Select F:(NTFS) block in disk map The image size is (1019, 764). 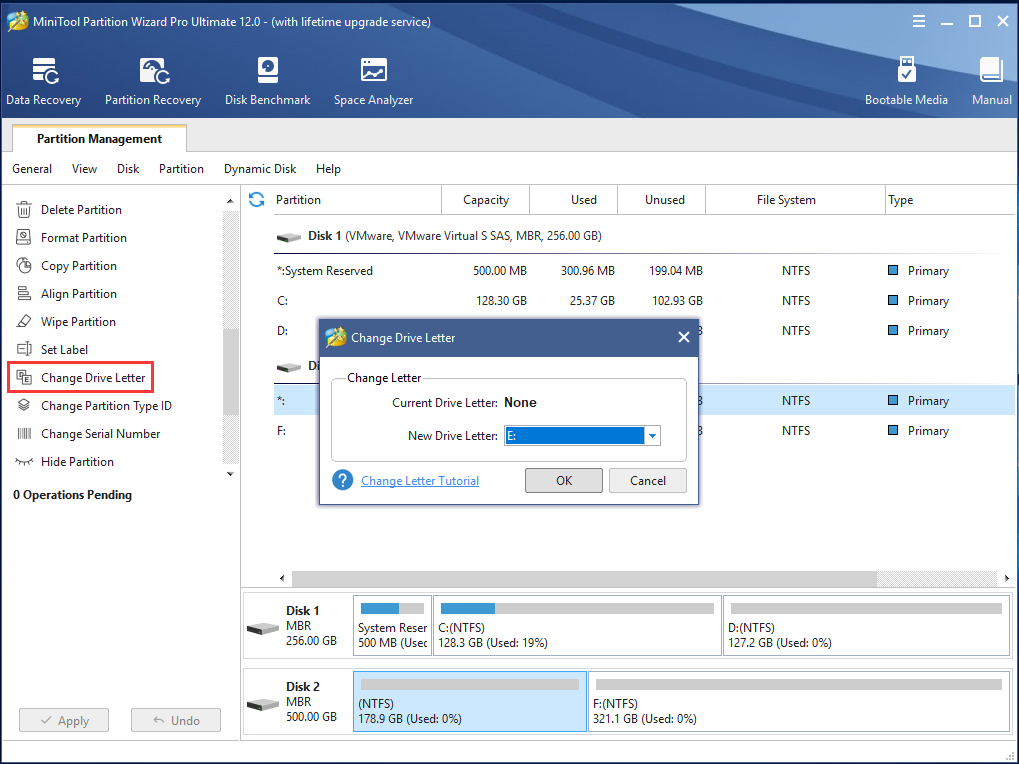(799, 702)
